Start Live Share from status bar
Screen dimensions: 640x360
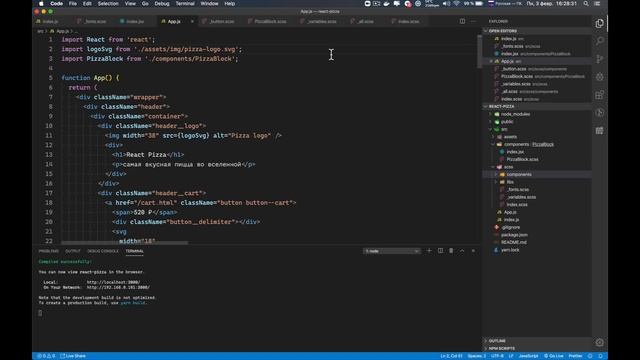click(73, 356)
